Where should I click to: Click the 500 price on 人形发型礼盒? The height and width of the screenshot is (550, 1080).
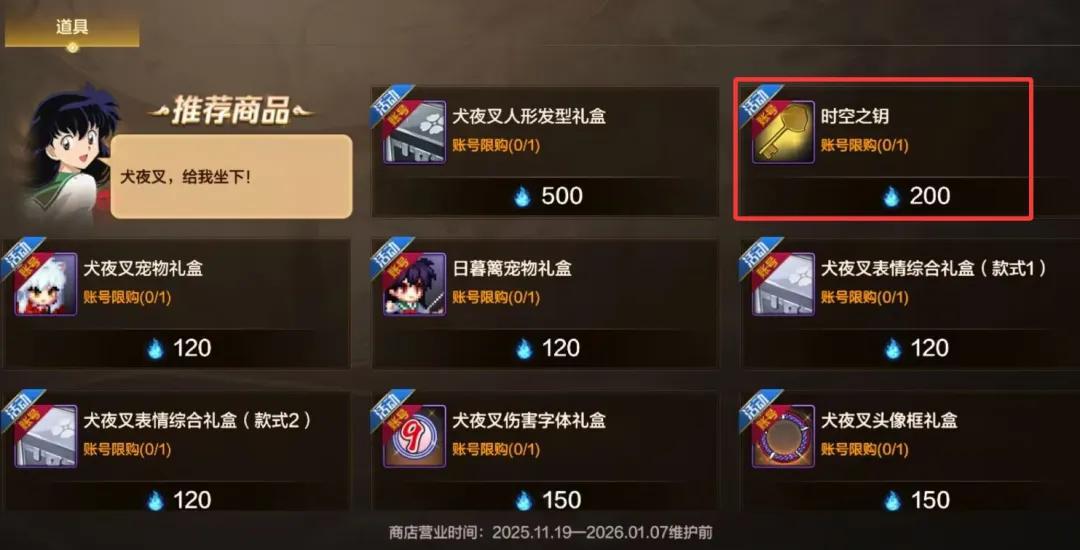pyautogui.click(x=548, y=196)
